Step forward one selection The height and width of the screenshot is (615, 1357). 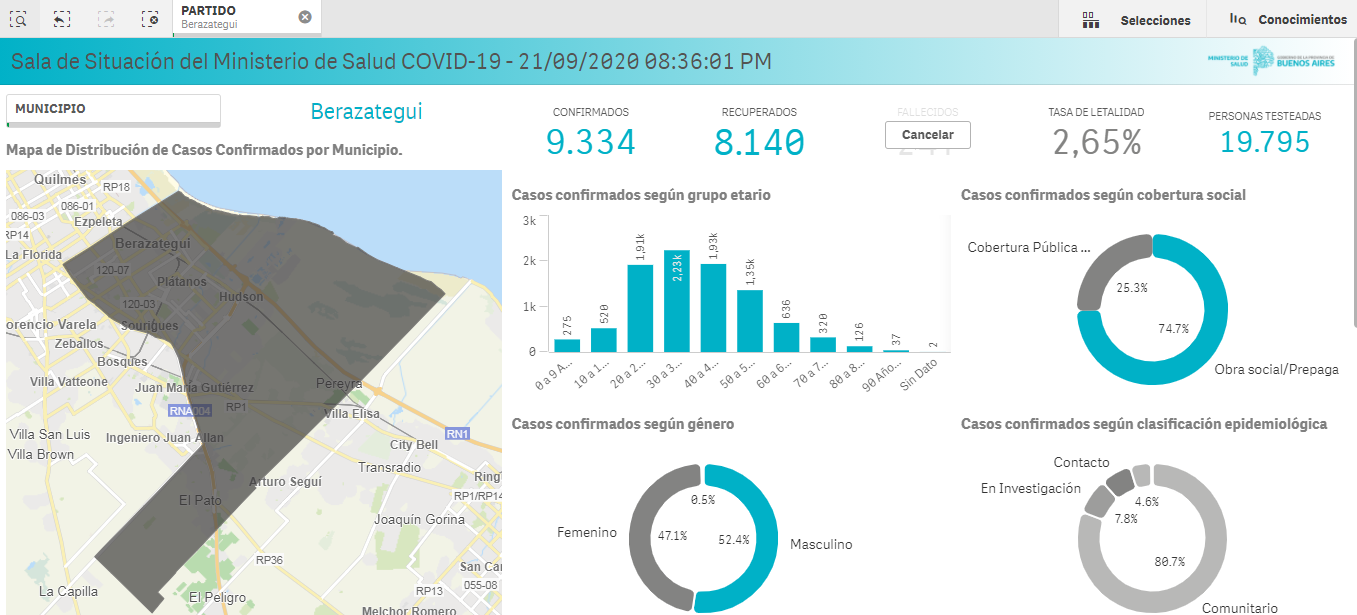(x=106, y=19)
